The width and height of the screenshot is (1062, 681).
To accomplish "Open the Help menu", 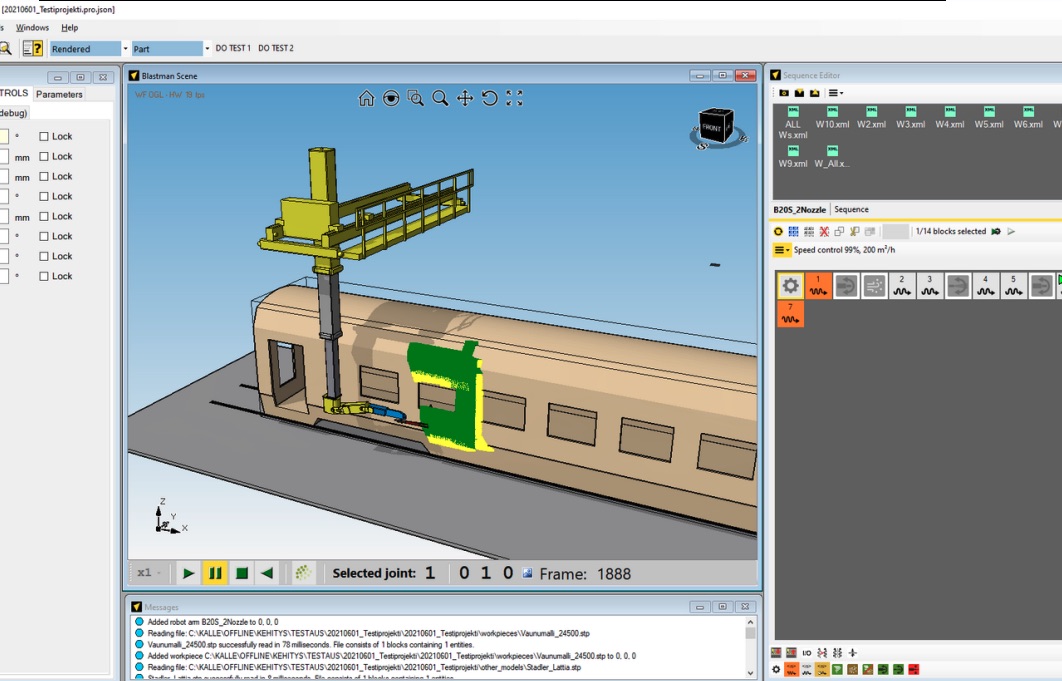I will click(69, 28).
